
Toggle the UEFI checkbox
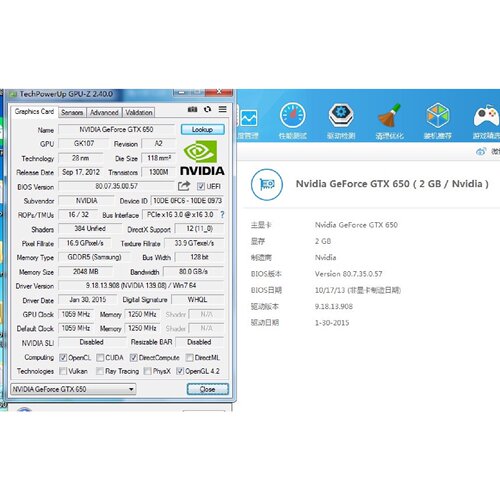click(201, 186)
